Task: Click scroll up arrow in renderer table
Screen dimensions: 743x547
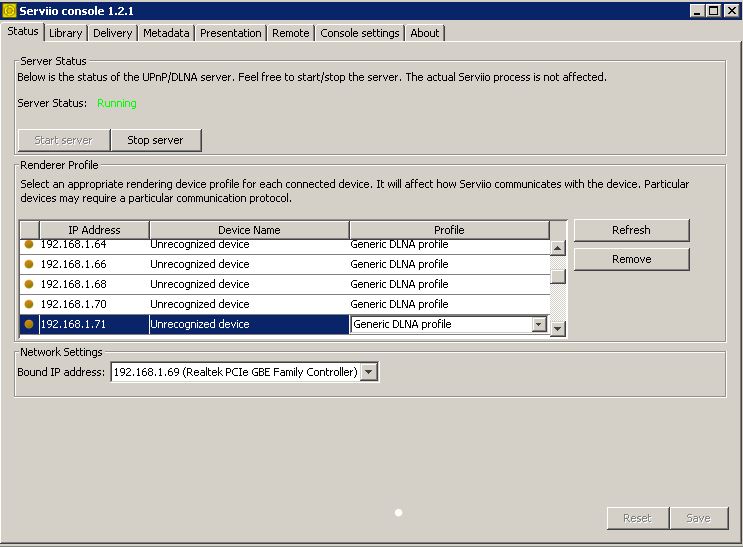Action: click(x=558, y=248)
